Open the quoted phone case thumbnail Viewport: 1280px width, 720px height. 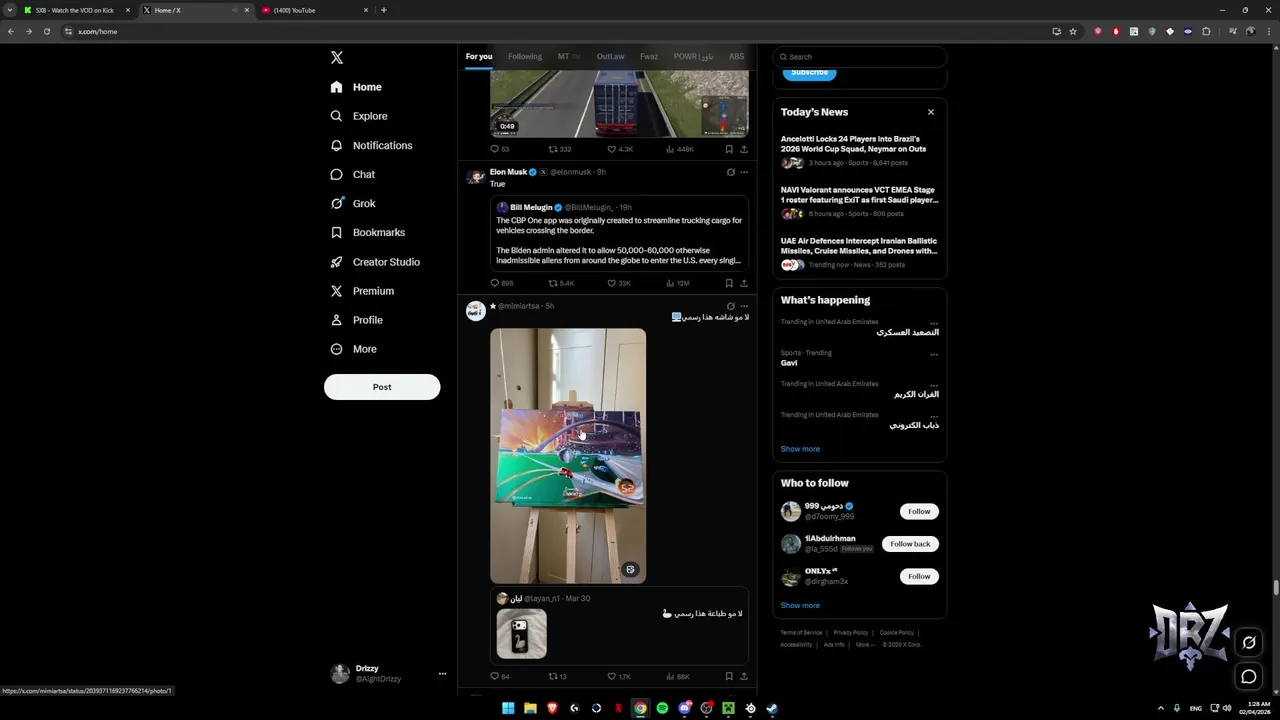[x=521, y=634]
